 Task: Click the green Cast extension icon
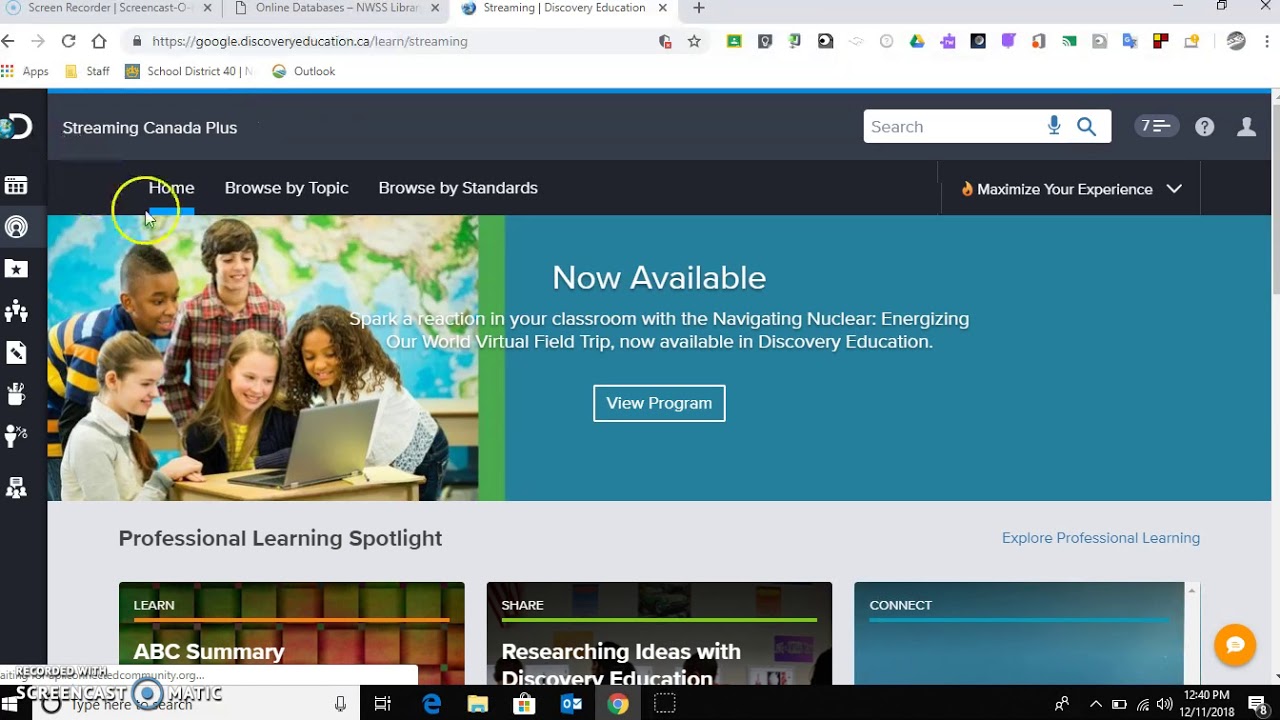click(x=1069, y=41)
